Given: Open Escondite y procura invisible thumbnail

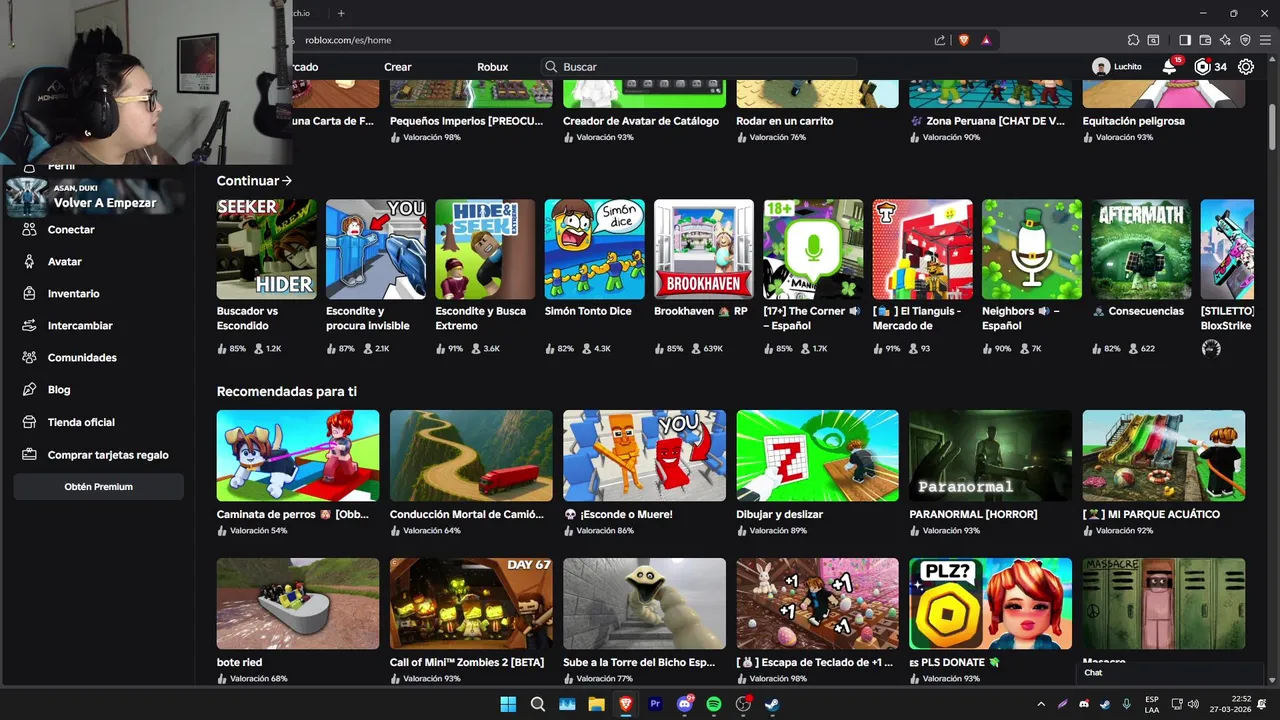Looking at the screenshot, I should pos(376,249).
